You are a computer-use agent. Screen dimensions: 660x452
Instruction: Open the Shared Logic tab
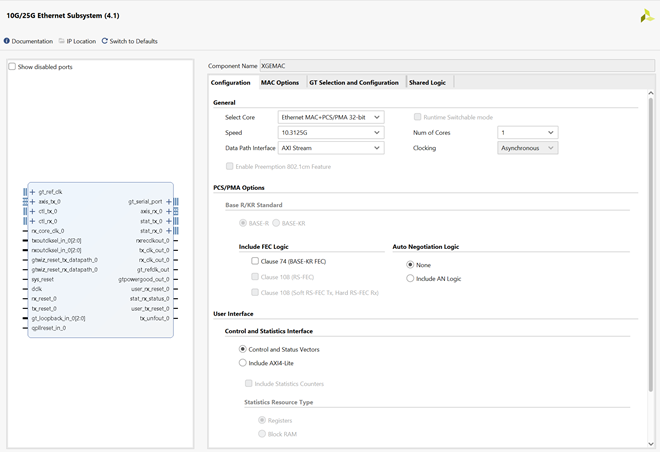427,82
